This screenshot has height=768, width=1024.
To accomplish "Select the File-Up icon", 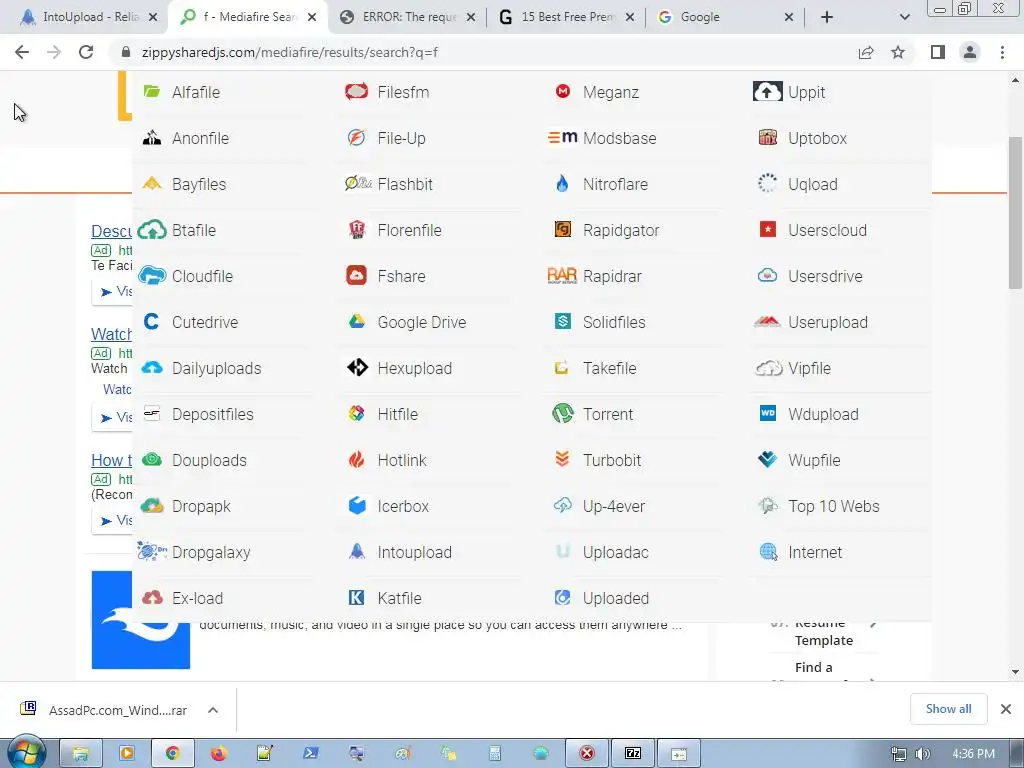I will tap(357, 138).
